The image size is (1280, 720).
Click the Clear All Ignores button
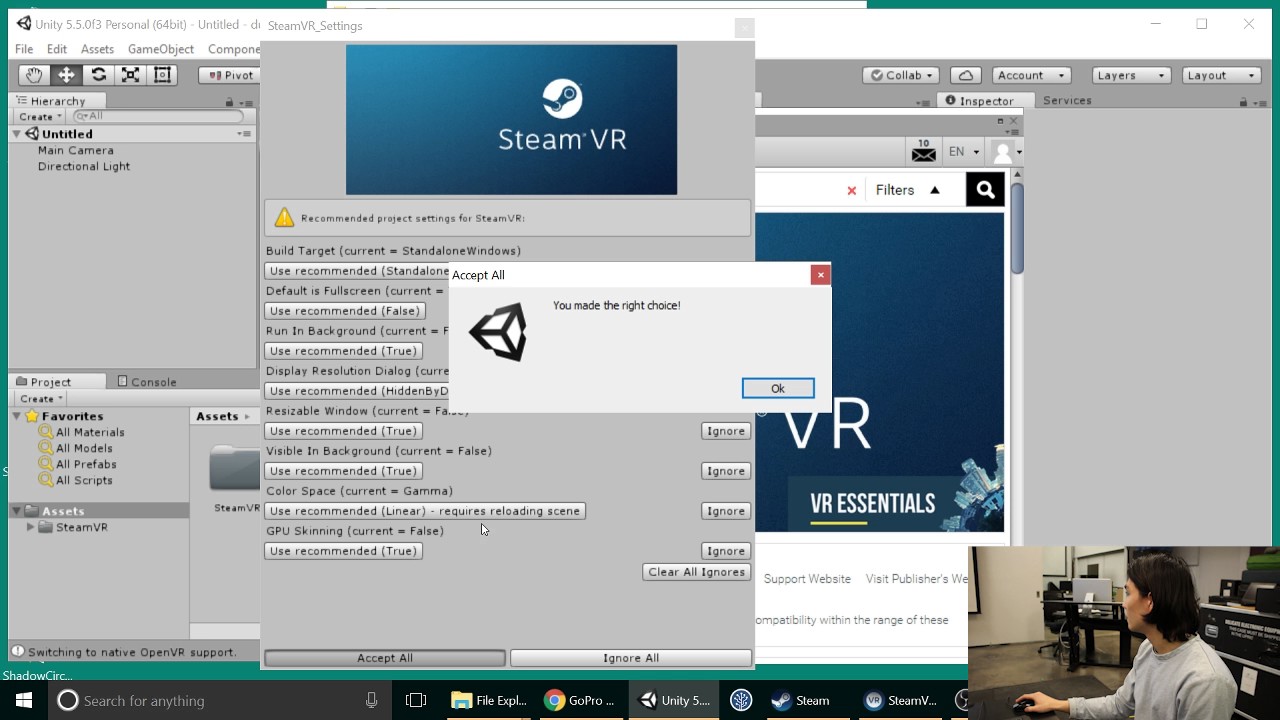pos(697,572)
